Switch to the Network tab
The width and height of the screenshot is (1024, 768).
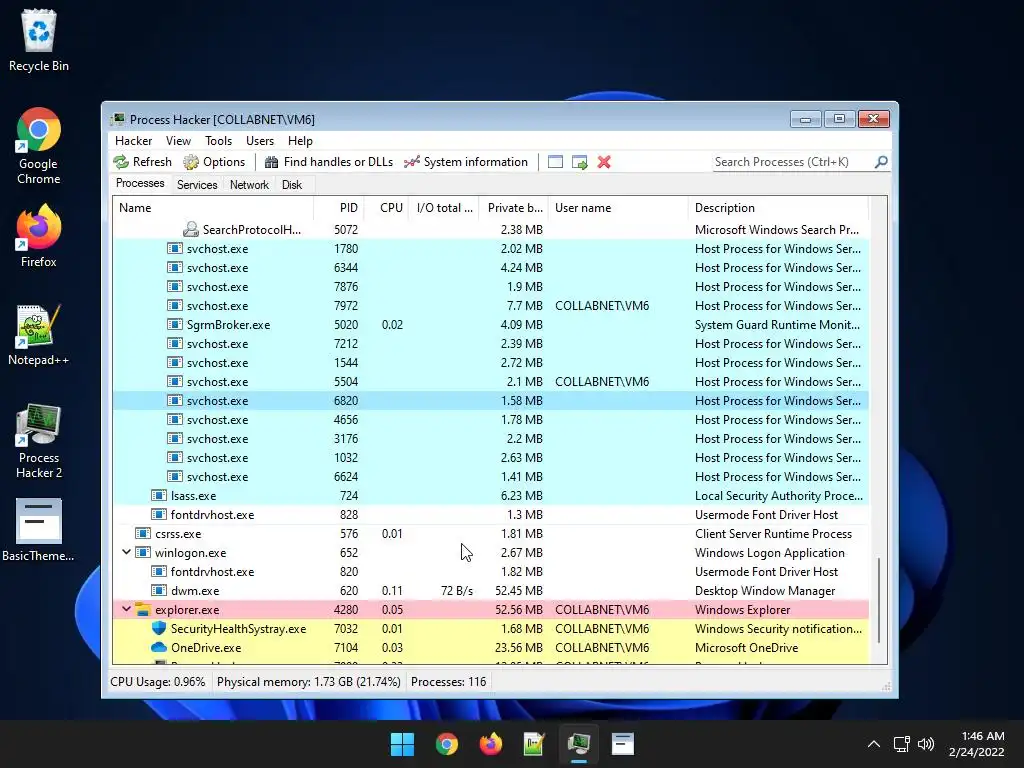tap(249, 185)
